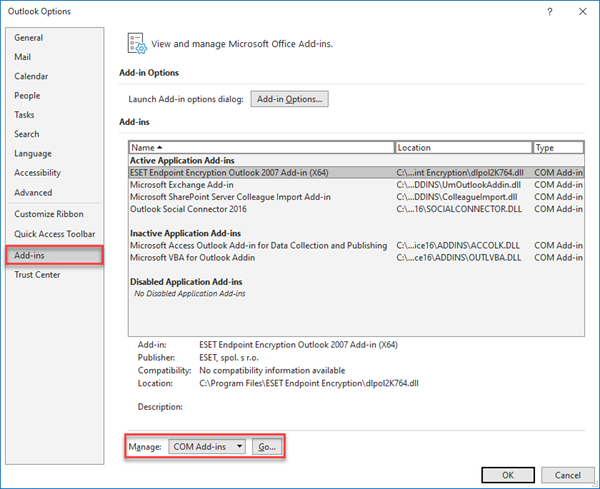Click the Go button next to Manage
This screenshot has width=600, height=489.
coord(267,447)
